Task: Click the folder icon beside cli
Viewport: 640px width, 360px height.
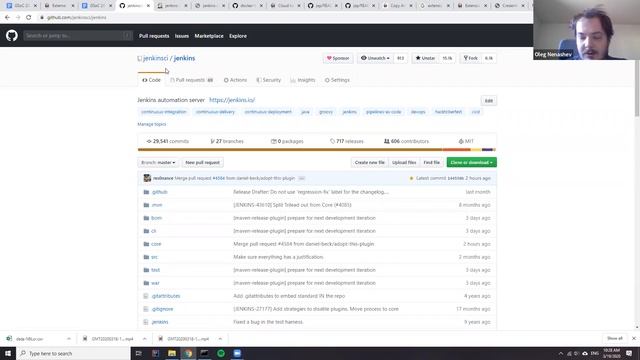Action: 146,231
